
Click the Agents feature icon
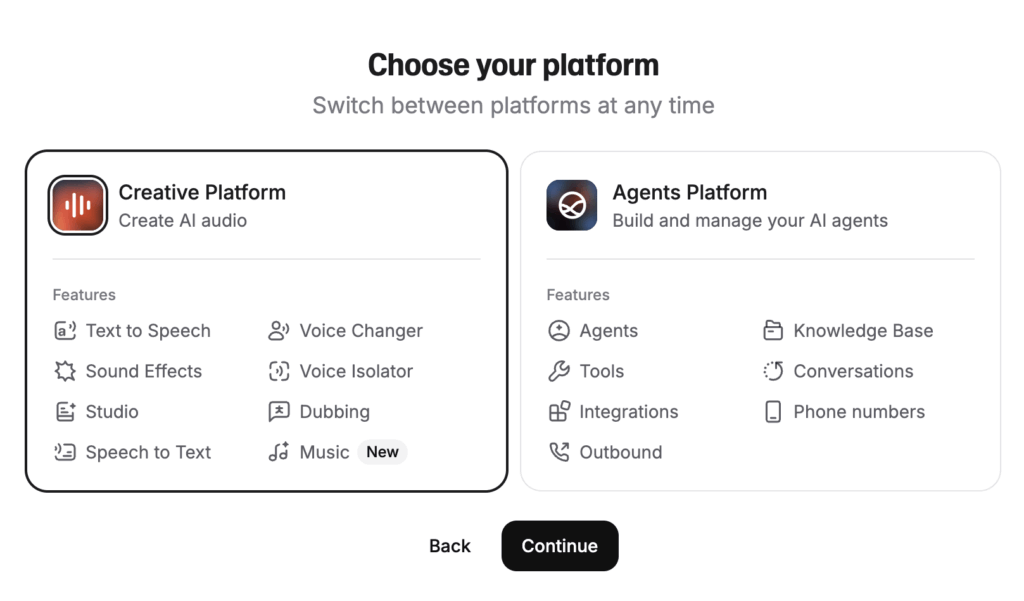(x=559, y=331)
